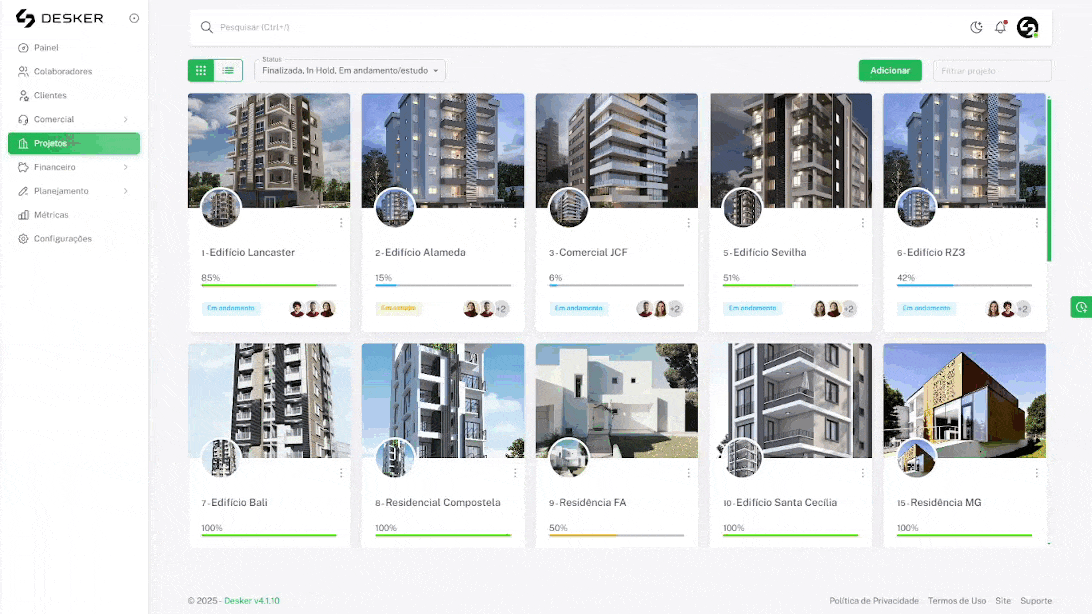The width and height of the screenshot is (1092, 614).
Task: Open options menu for Edifício Alameda
Action: pos(515,223)
